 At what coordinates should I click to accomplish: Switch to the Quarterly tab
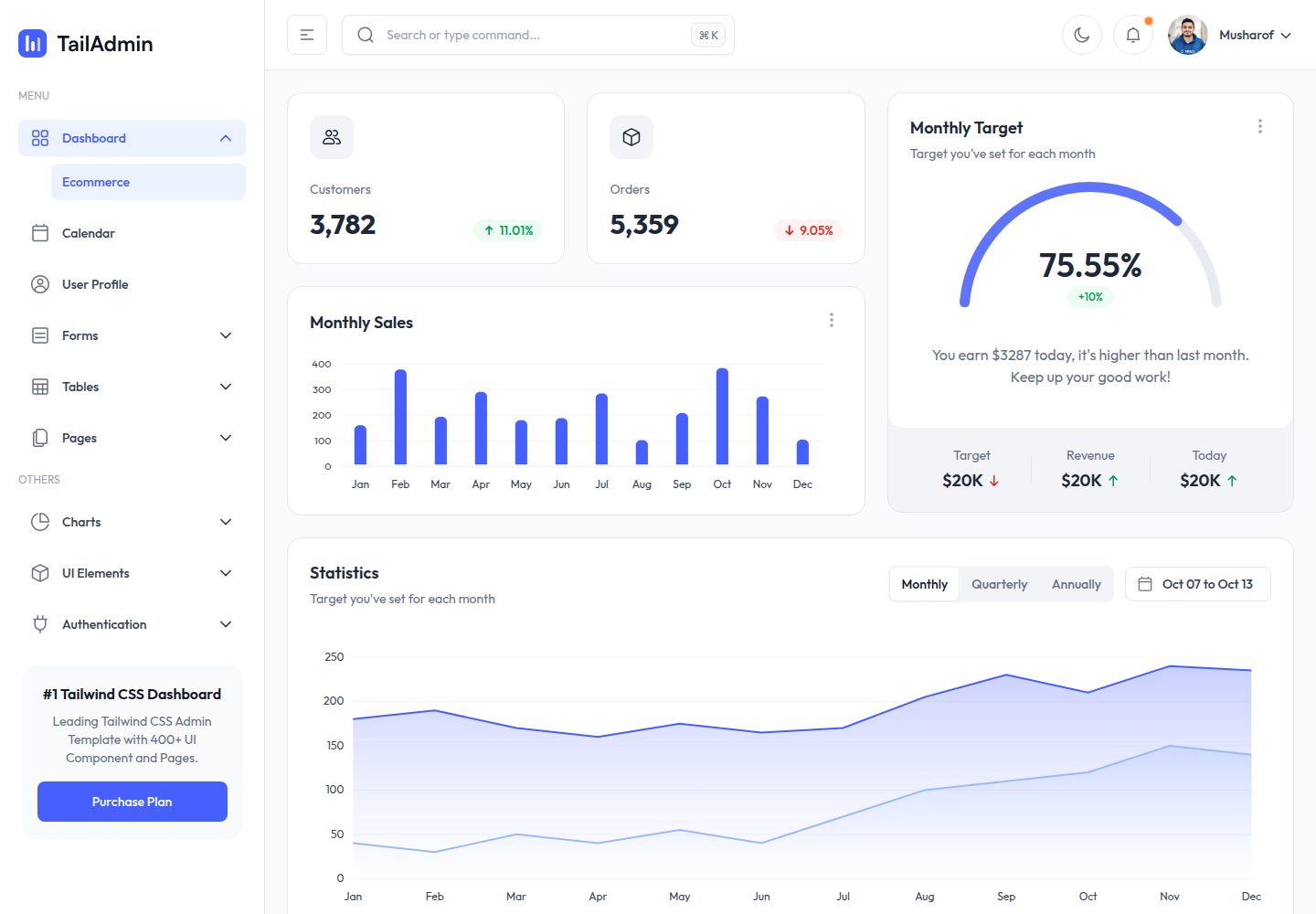pos(1000,584)
